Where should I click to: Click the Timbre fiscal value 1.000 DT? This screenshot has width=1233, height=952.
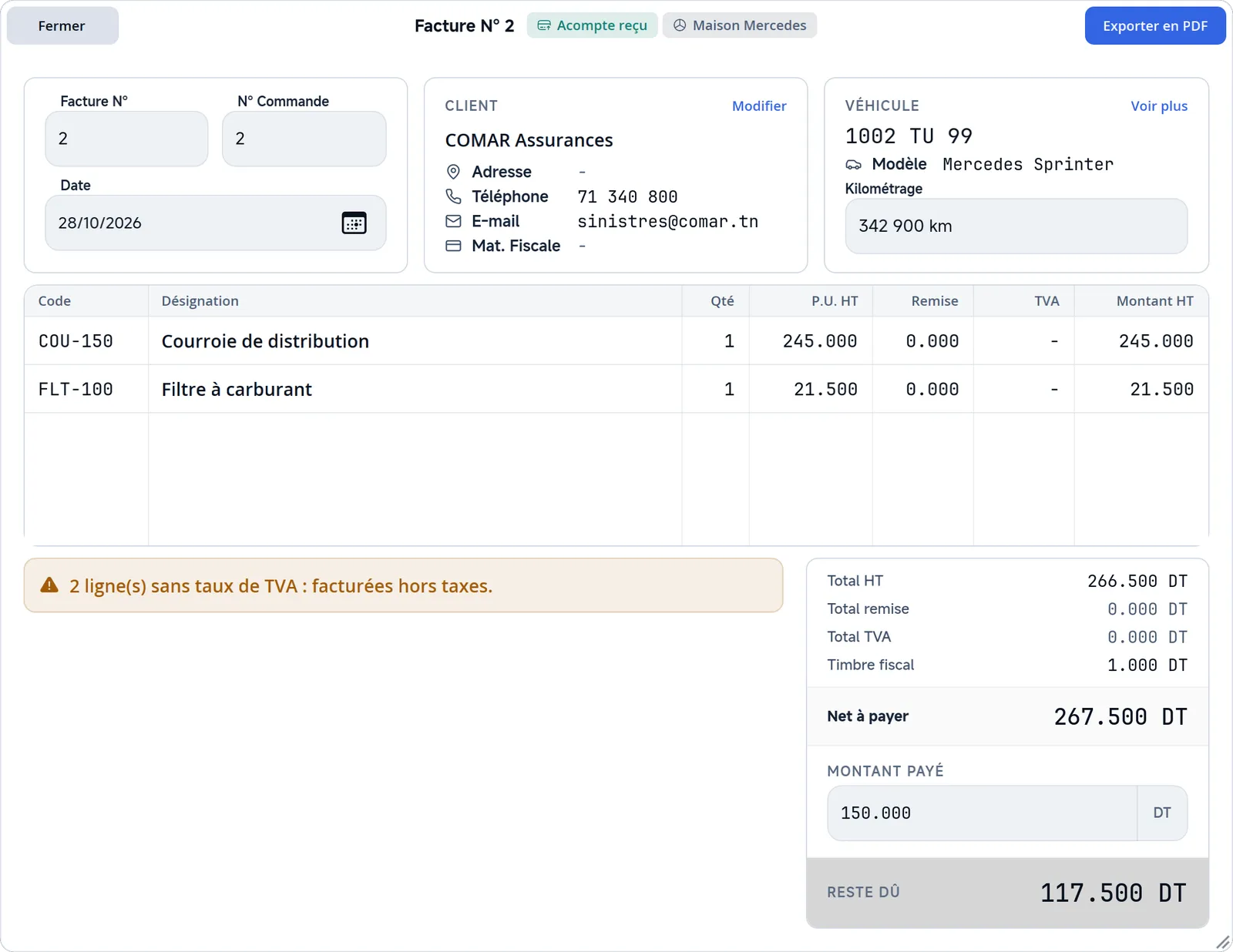click(1147, 665)
